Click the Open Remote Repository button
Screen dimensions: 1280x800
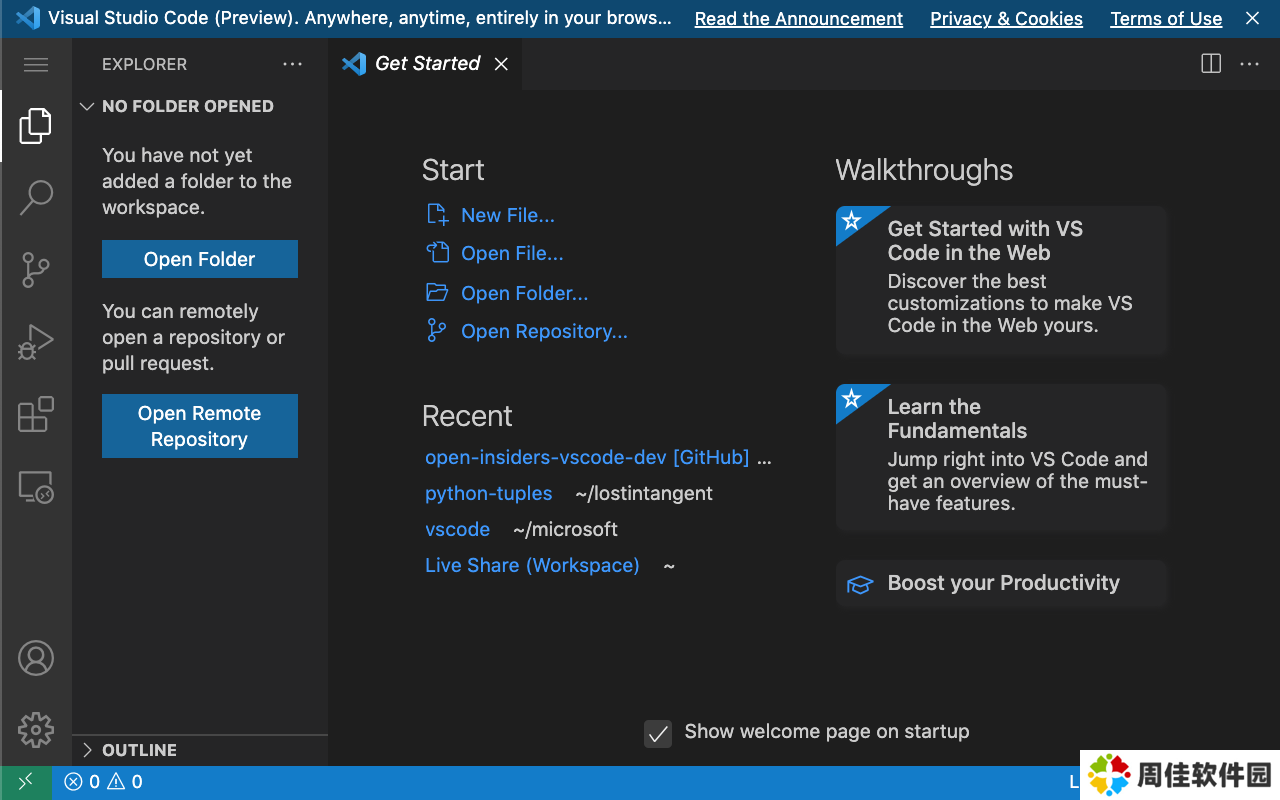pos(200,426)
